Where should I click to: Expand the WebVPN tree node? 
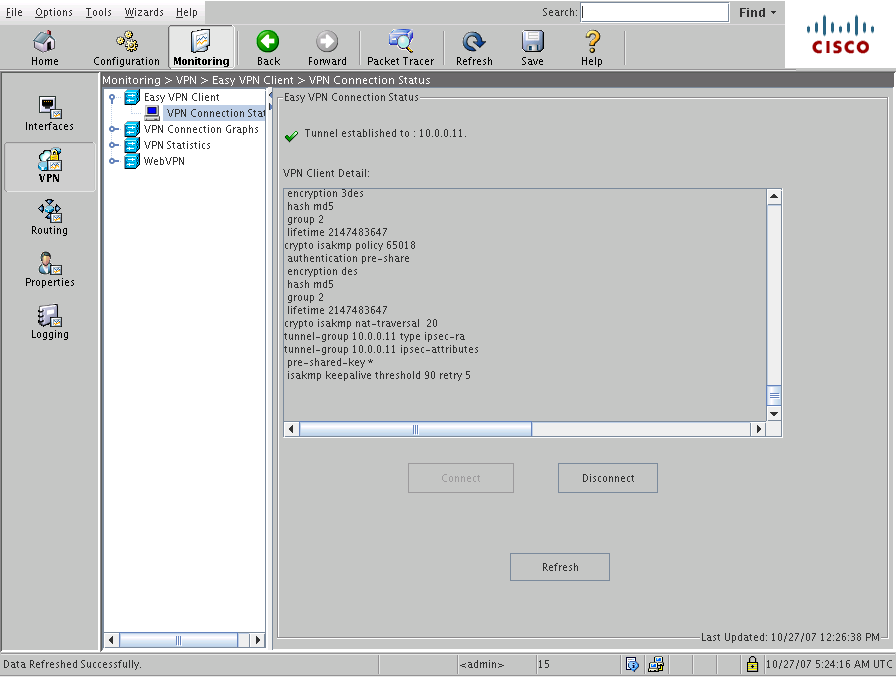(113, 161)
